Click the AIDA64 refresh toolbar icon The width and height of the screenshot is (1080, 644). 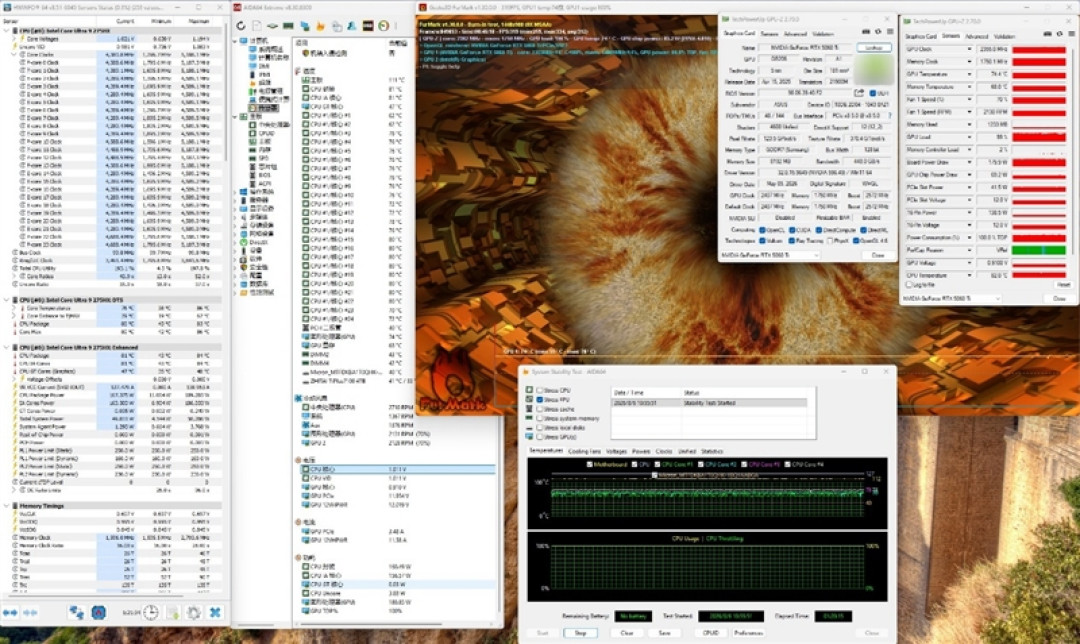[x=241, y=26]
